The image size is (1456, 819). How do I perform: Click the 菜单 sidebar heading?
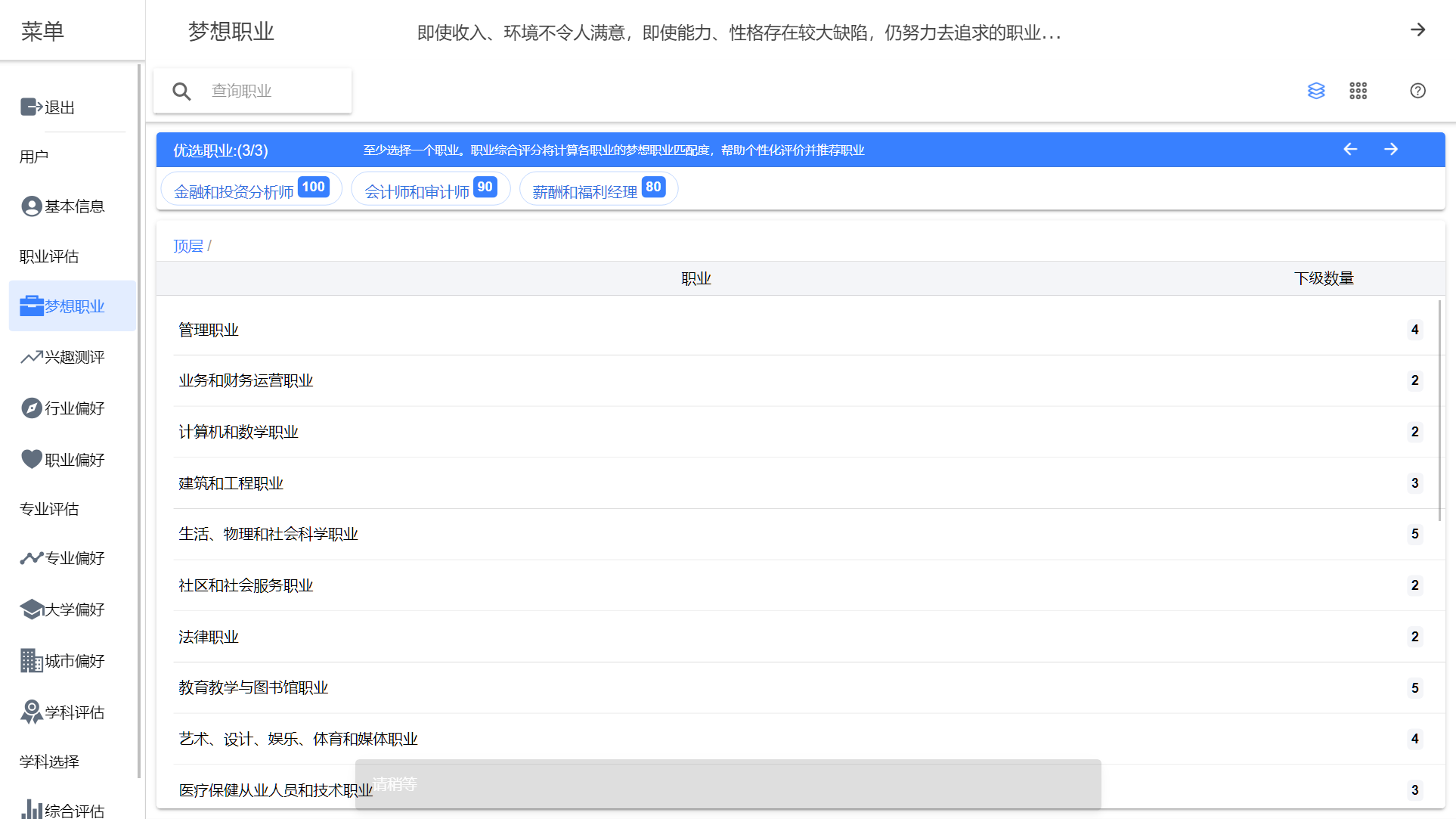coord(42,31)
